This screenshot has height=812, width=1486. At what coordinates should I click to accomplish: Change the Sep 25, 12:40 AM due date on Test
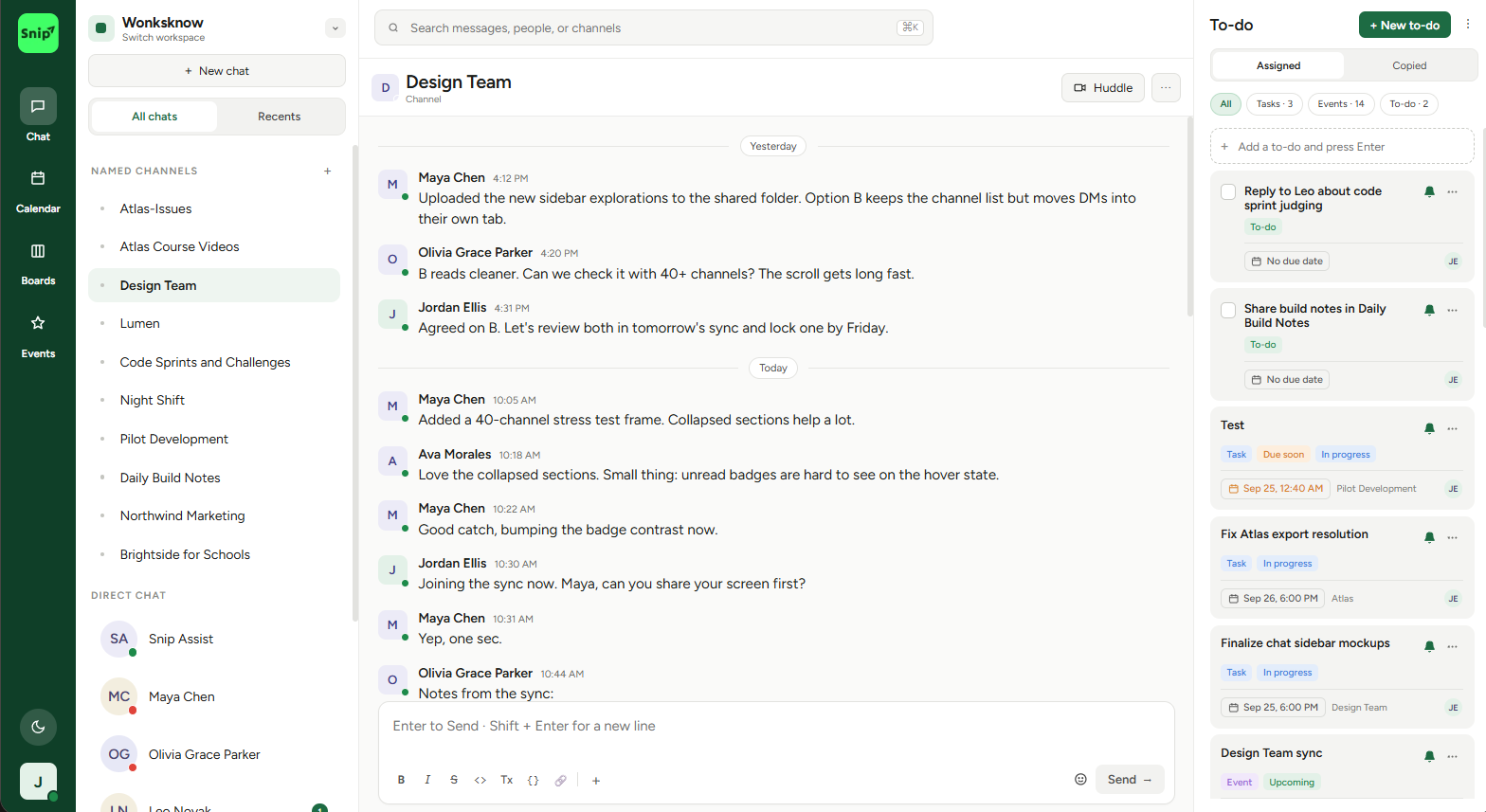point(1276,489)
